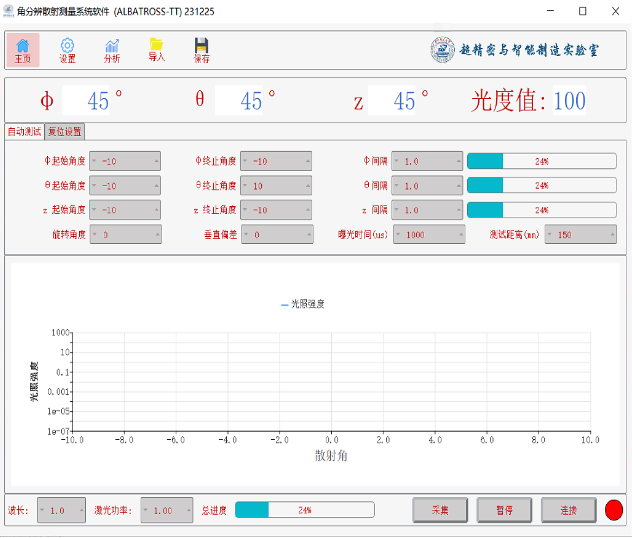This screenshot has width=632, height=538.
Task: Click the 10.0 x-axis tick label
Action: tap(590, 440)
